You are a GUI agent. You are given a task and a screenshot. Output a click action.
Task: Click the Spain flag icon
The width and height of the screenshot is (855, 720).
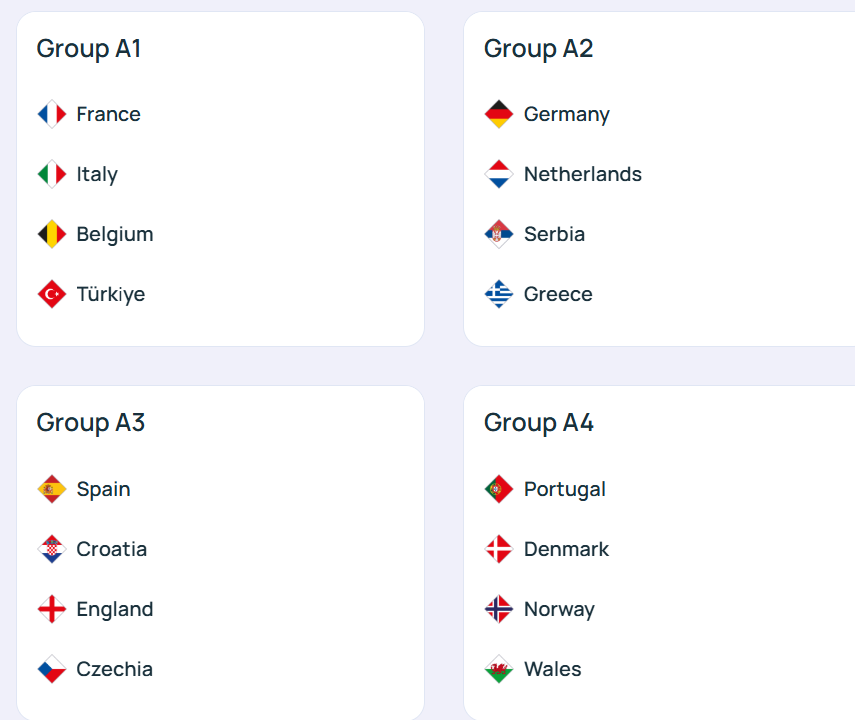(52, 489)
